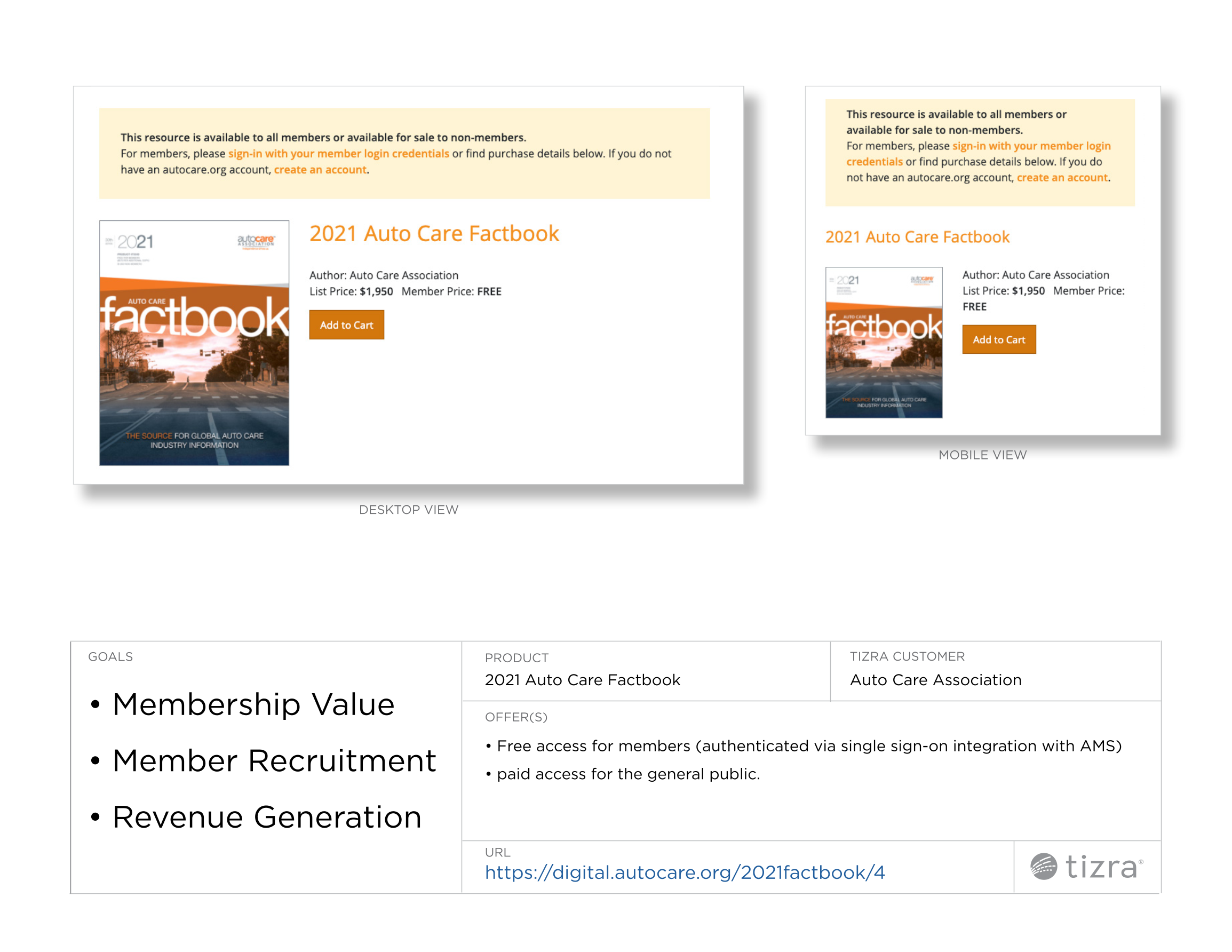Follow the desktop view's create an account link
This screenshot has width=1232, height=952.
click(x=320, y=170)
